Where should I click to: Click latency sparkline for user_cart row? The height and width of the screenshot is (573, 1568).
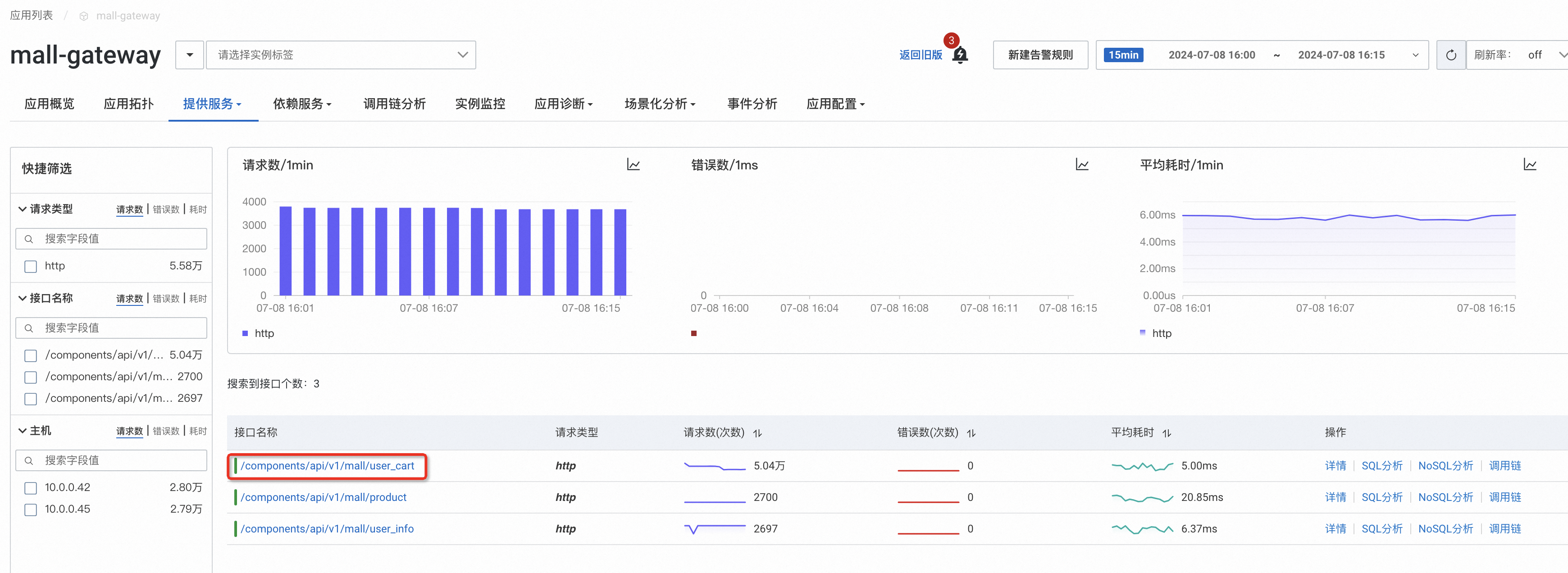(x=1142, y=467)
